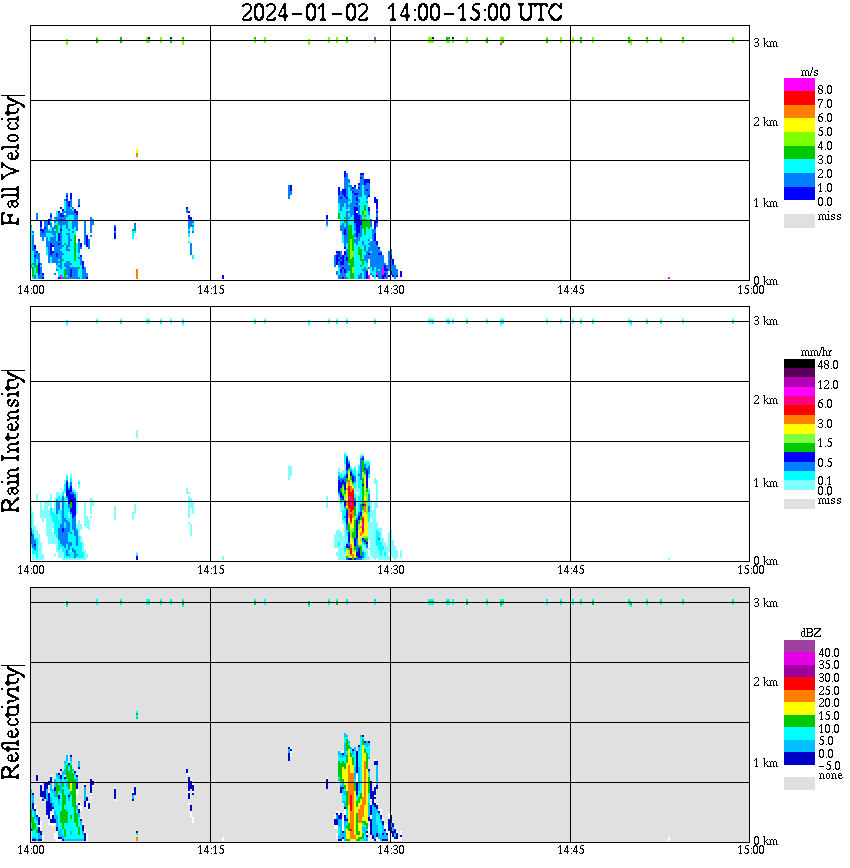Click the mm/hr unit label
This screenshot has width=850, height=868.
[816, 352]
